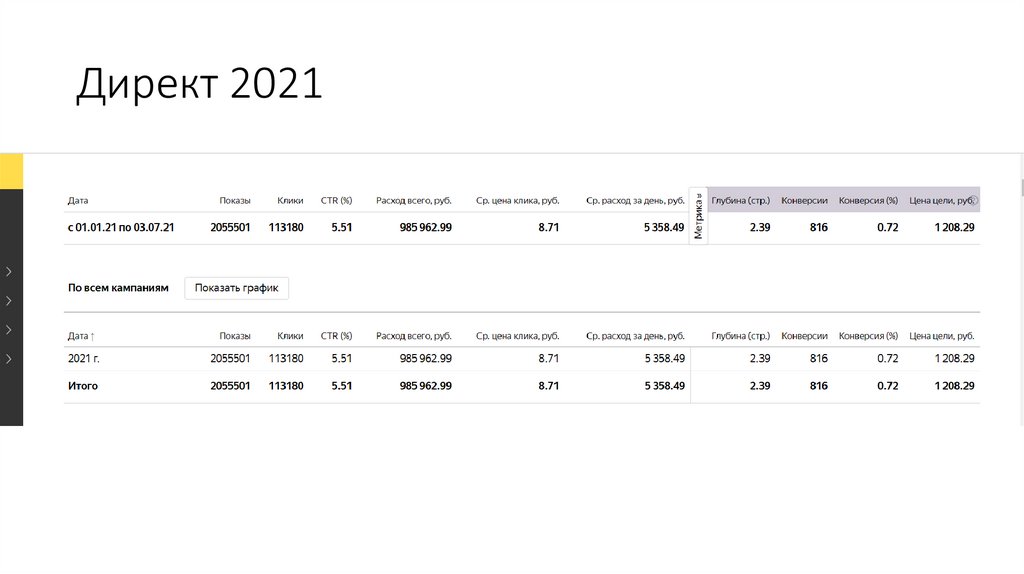Expand the third sidebar chevron from top
Image resolution: width=1024 pixels, height=574 pixels.
(x=8, y=330)
